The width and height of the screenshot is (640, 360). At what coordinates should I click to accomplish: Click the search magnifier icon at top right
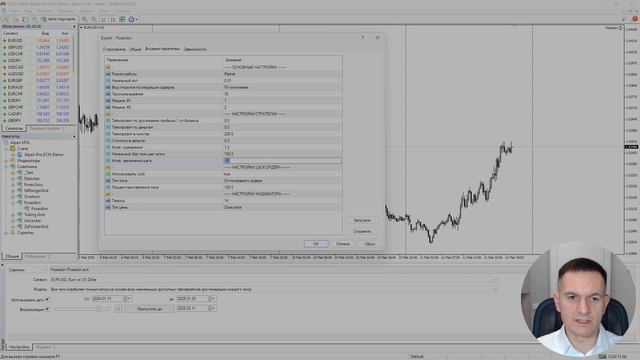[624, 19]
